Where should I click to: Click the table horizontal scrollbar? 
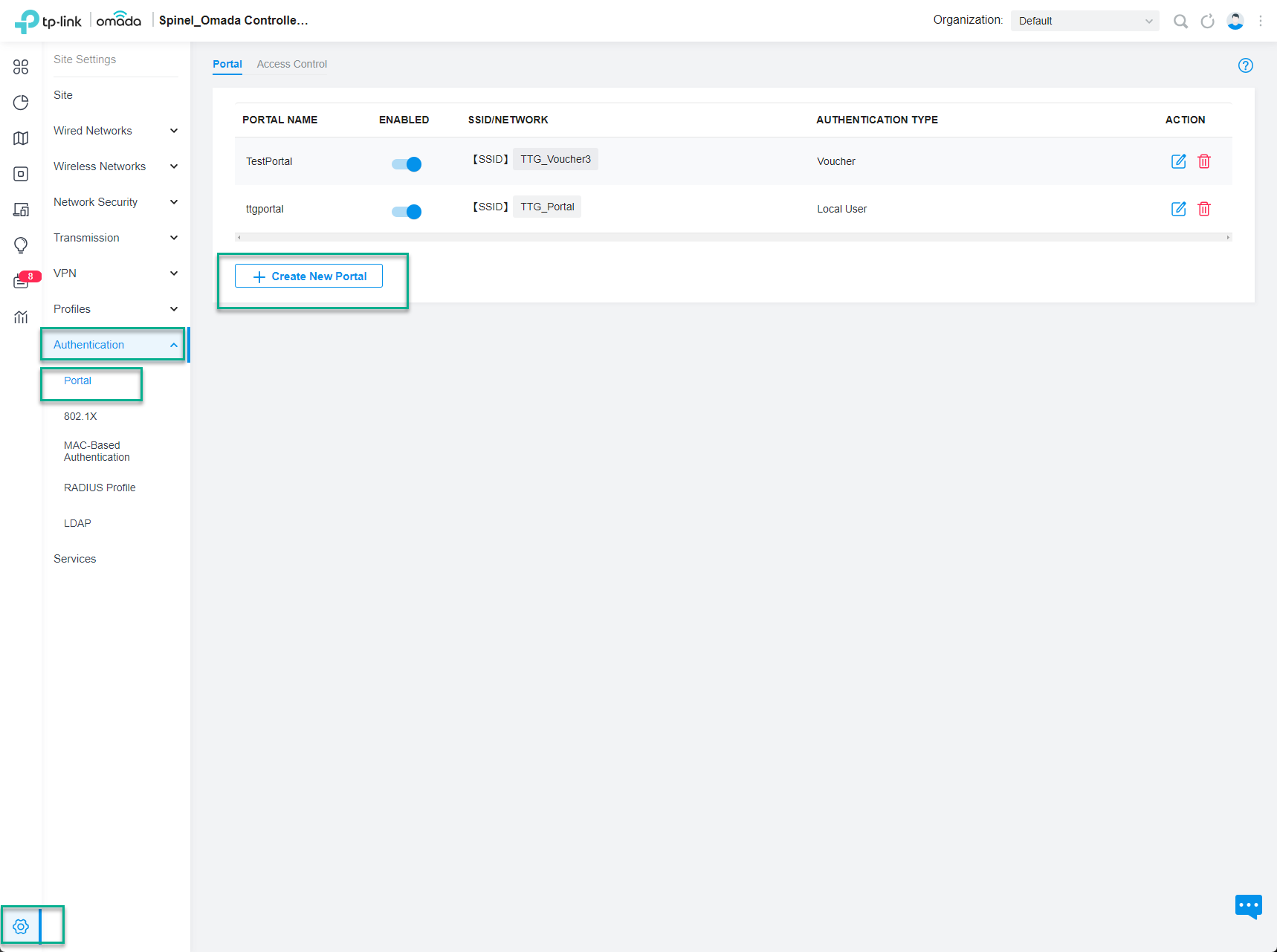[734, 237]
